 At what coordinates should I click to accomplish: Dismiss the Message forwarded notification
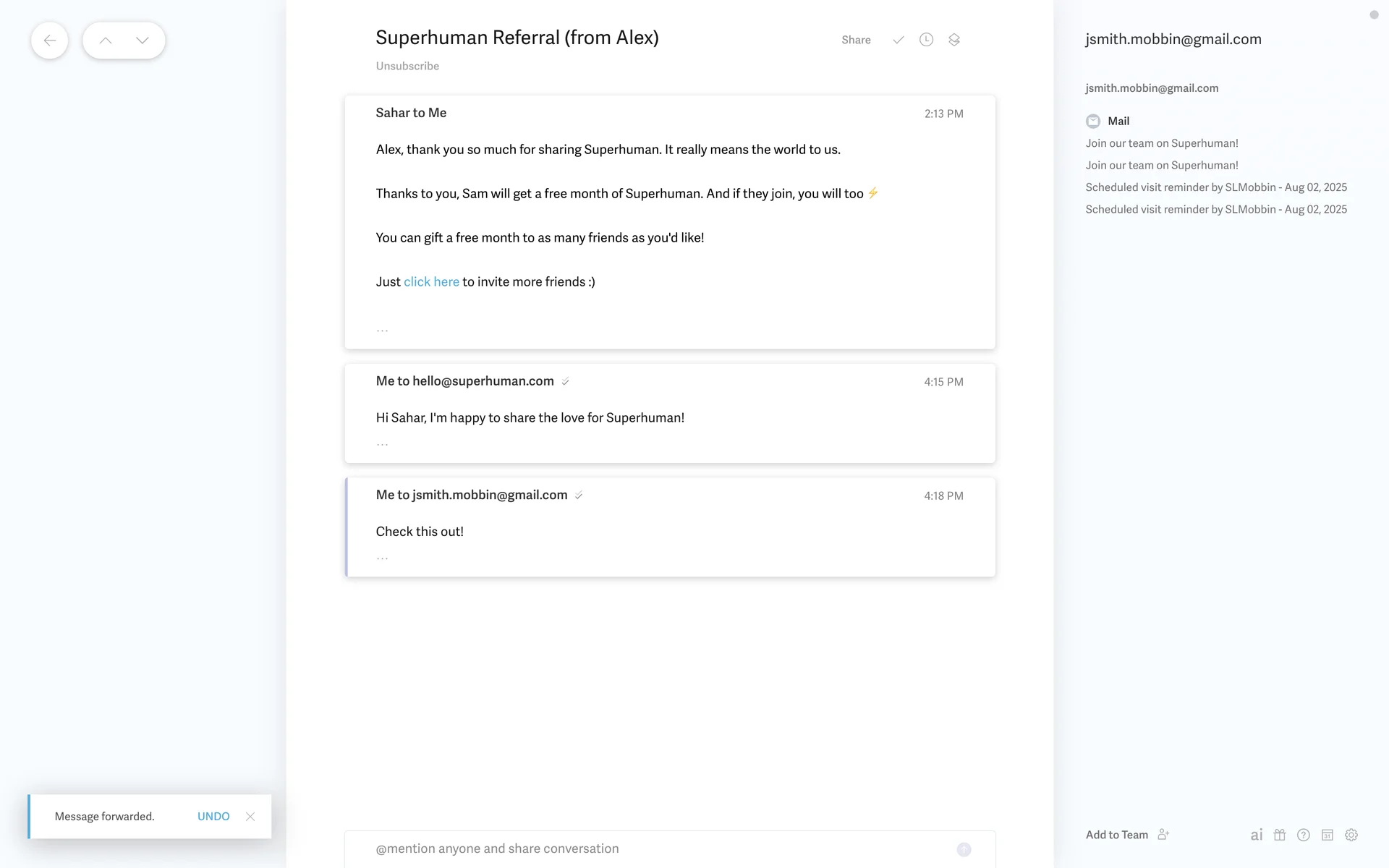point(250,816)
